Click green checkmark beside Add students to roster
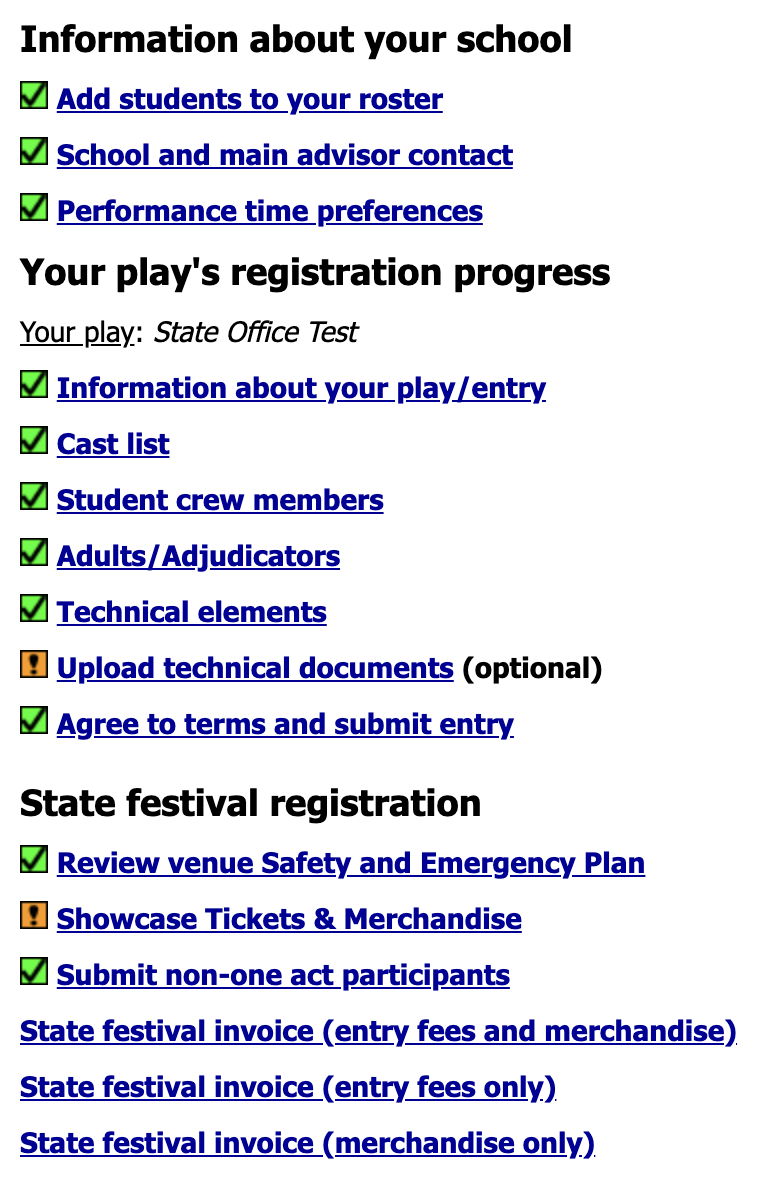This screenshot has width=778, height=1198. 34,97
